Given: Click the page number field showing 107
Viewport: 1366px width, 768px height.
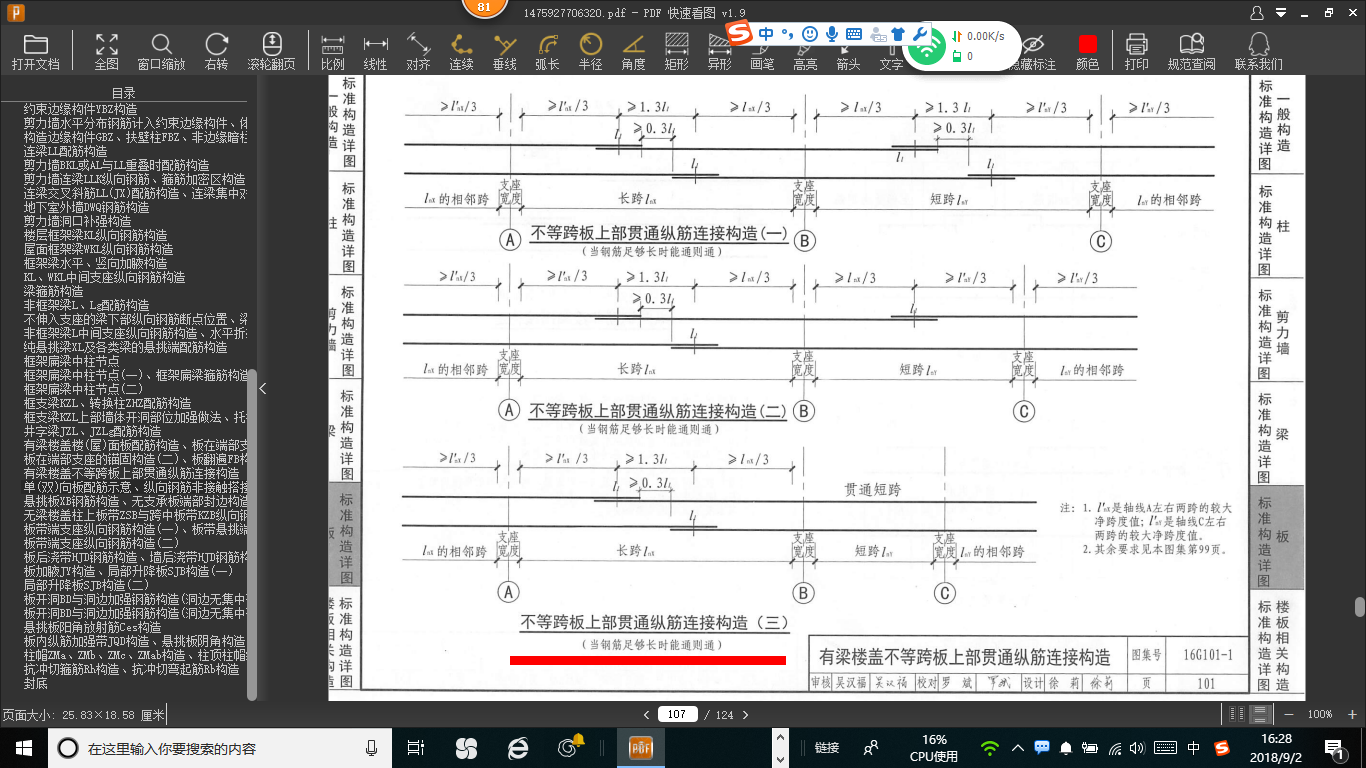Looking at the screenshot, I should coord(677,714).
